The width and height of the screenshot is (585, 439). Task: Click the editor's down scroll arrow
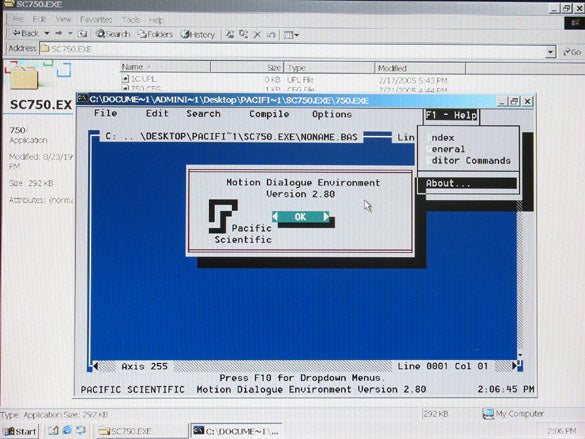520,355
